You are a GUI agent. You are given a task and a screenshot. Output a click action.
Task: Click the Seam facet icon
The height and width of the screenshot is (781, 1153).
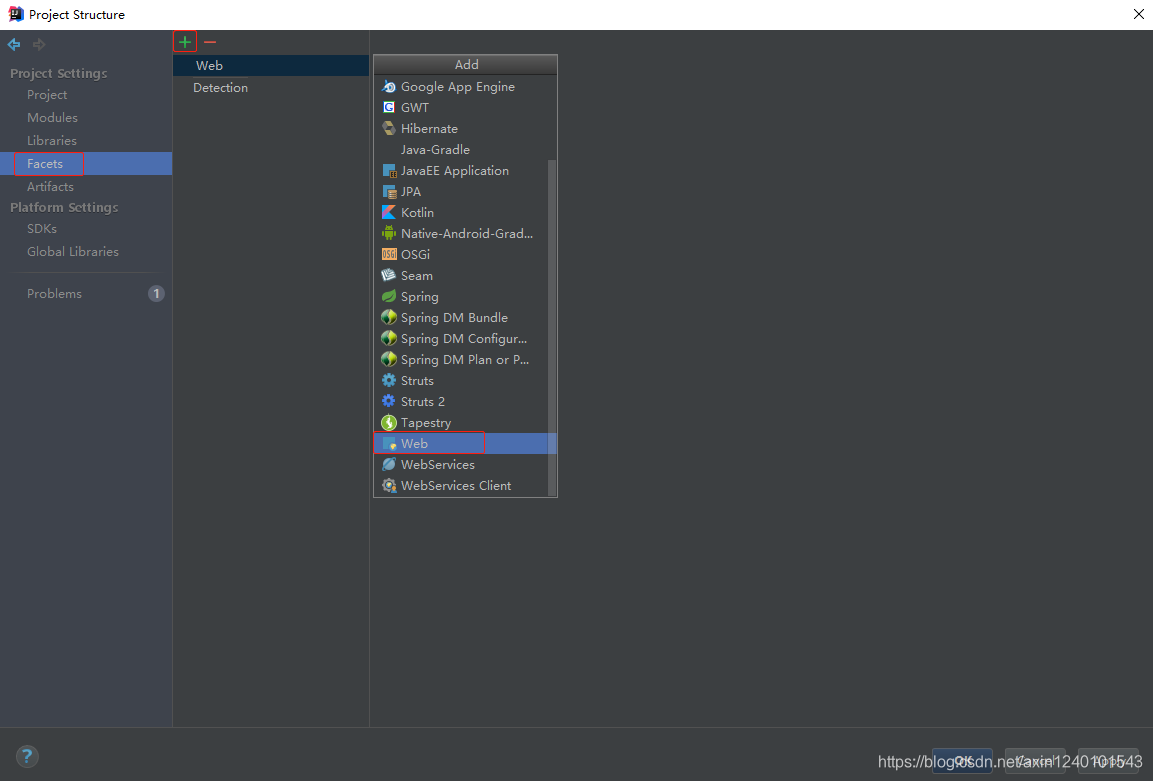click(x=389, y=276)
